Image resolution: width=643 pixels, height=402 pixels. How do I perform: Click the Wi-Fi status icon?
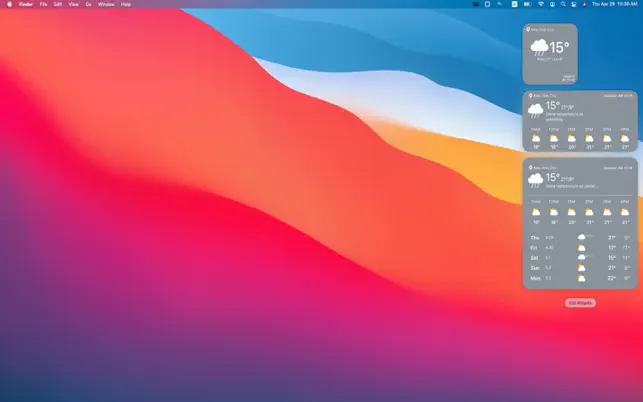tap(540, 4)
